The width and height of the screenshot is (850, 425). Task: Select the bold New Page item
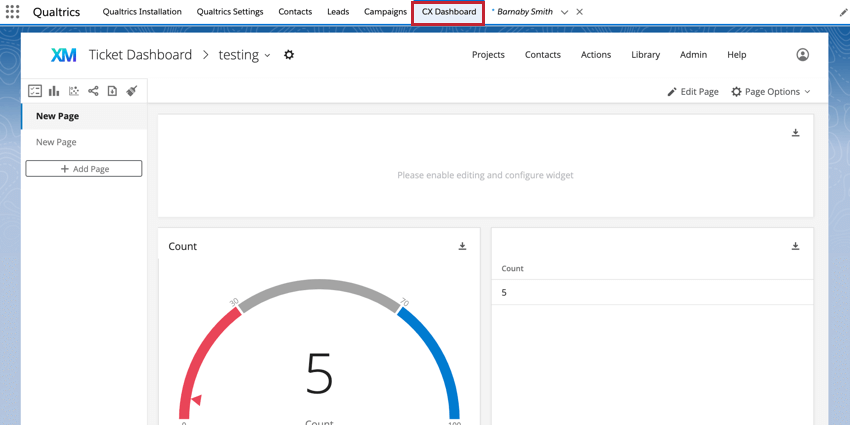pyautogui.click(x=84, y=116)
